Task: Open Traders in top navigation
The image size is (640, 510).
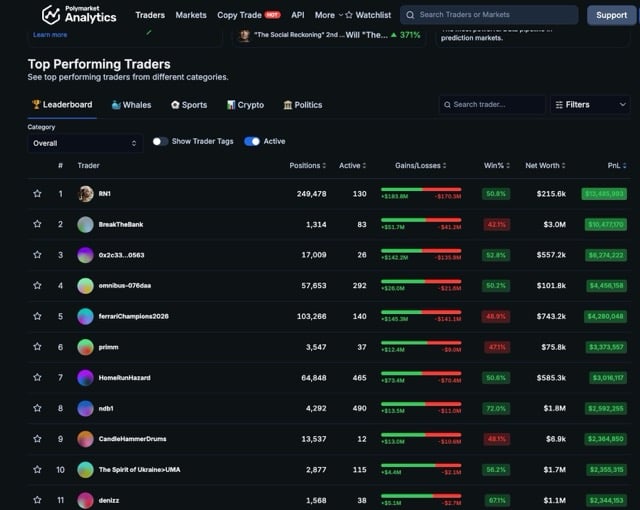Action: [150, 15]
